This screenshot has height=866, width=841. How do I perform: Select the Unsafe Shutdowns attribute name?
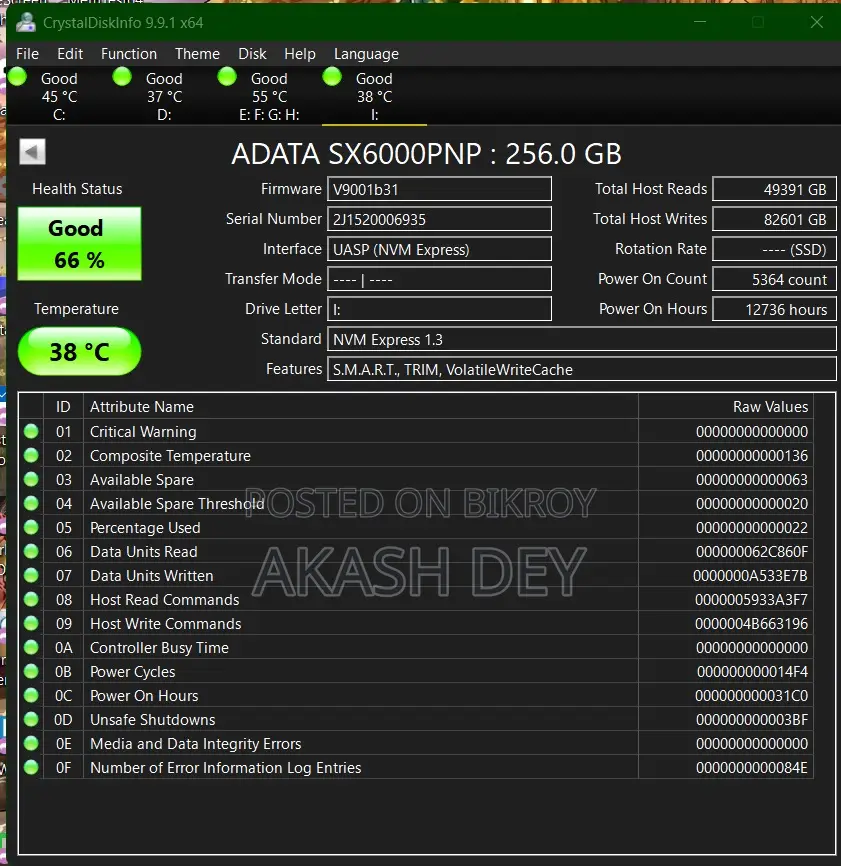click(x=152, y=720)
